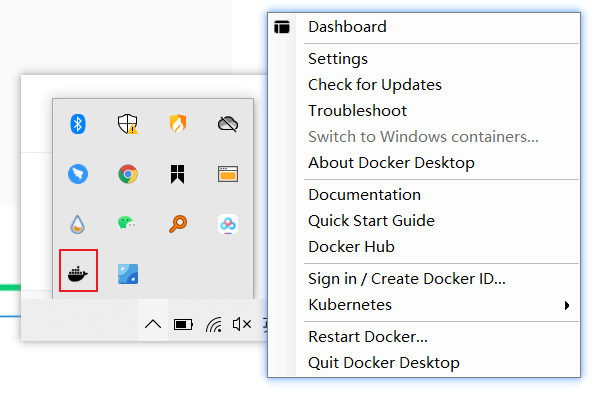This screenshot has height=400, width=608.
Task: Open the Baidu Netdisk cloud tray icon
Action: click(228, 224)
